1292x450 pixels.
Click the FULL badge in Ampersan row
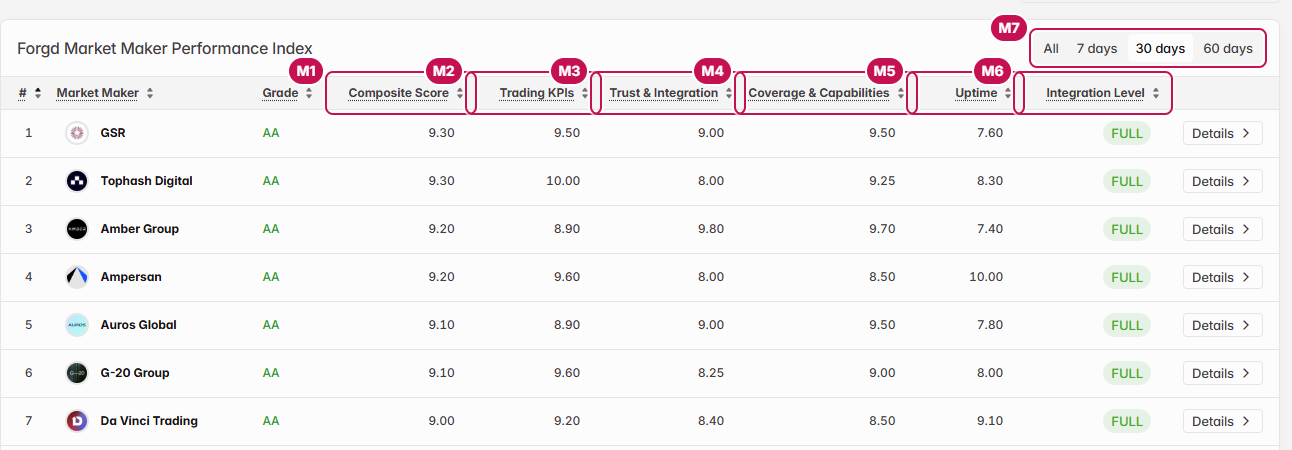[1127, 277]
